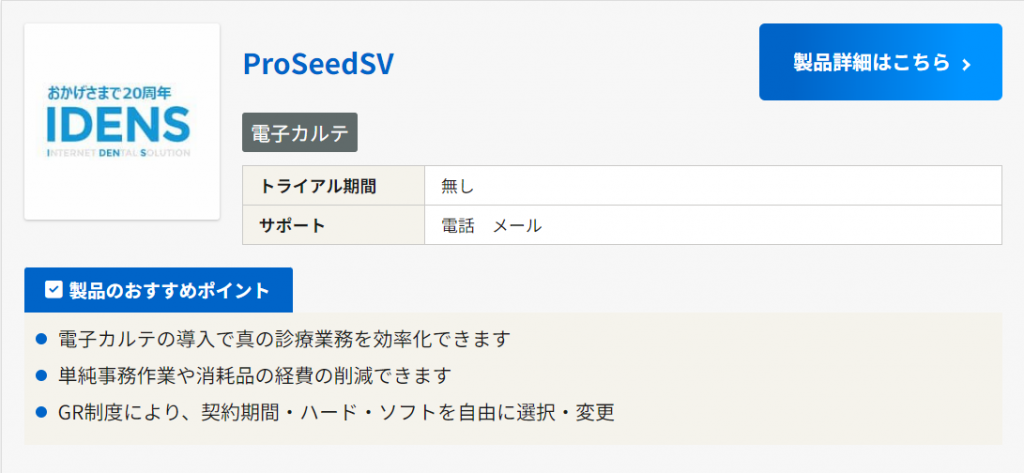Click the blue bullet before 単純事務作業
Image resolution: width=1024 pixels, height=473 pixels.
[x=41, y=376]
